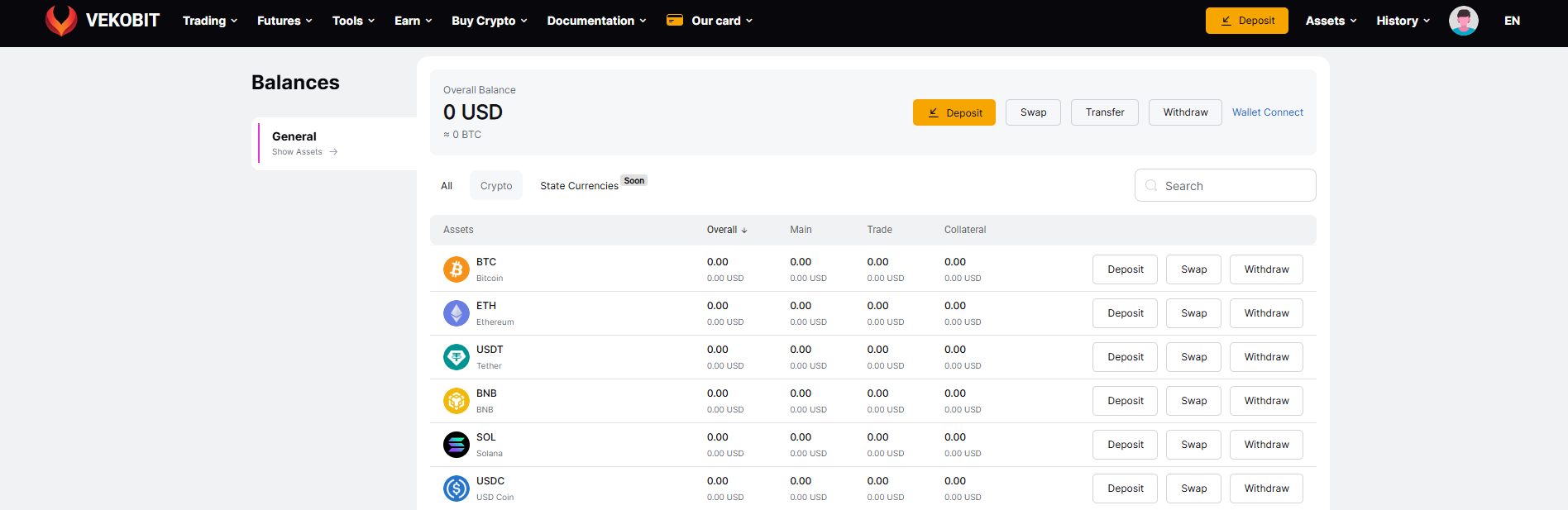Click the orange Deposit button in header
The width and height of the screenshot is (1568, 510).
click(x=1247, y=21)
